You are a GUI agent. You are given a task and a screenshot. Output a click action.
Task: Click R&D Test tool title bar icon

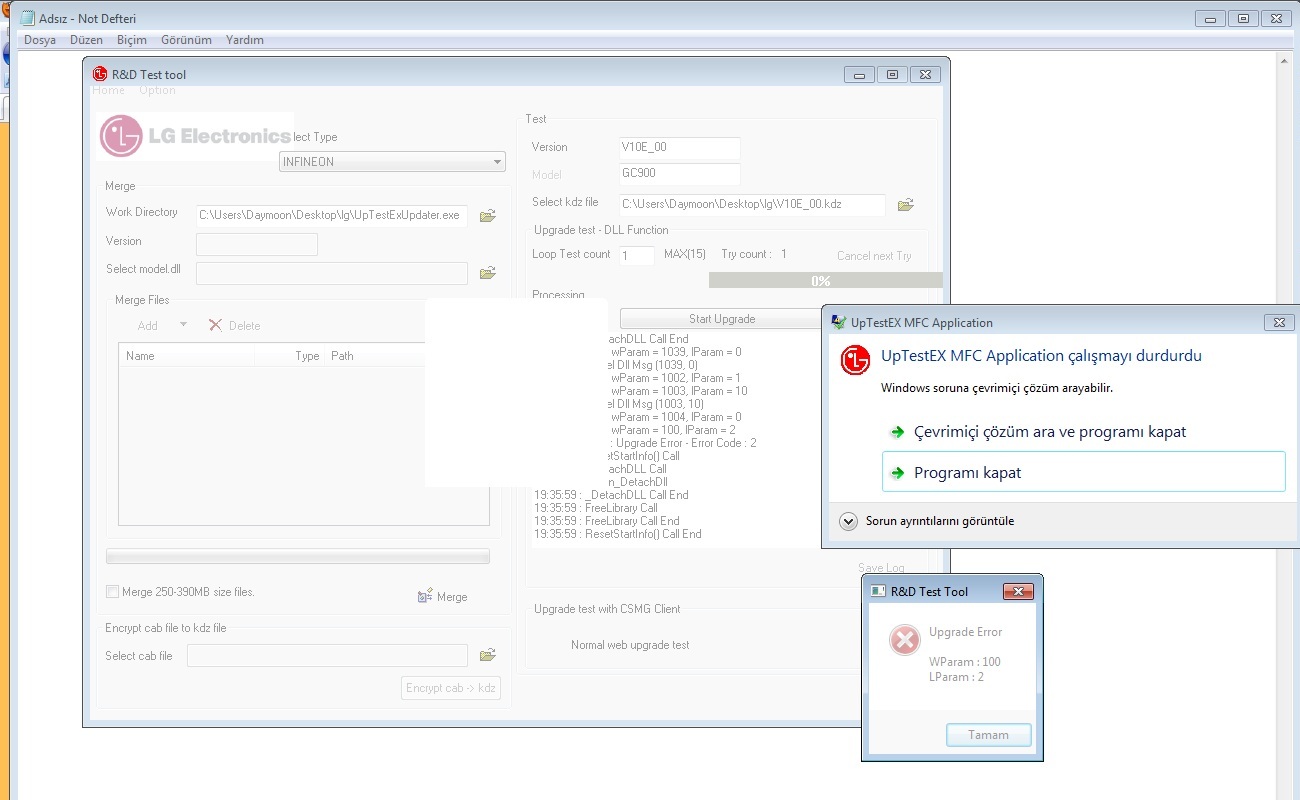tap(100, 74)
